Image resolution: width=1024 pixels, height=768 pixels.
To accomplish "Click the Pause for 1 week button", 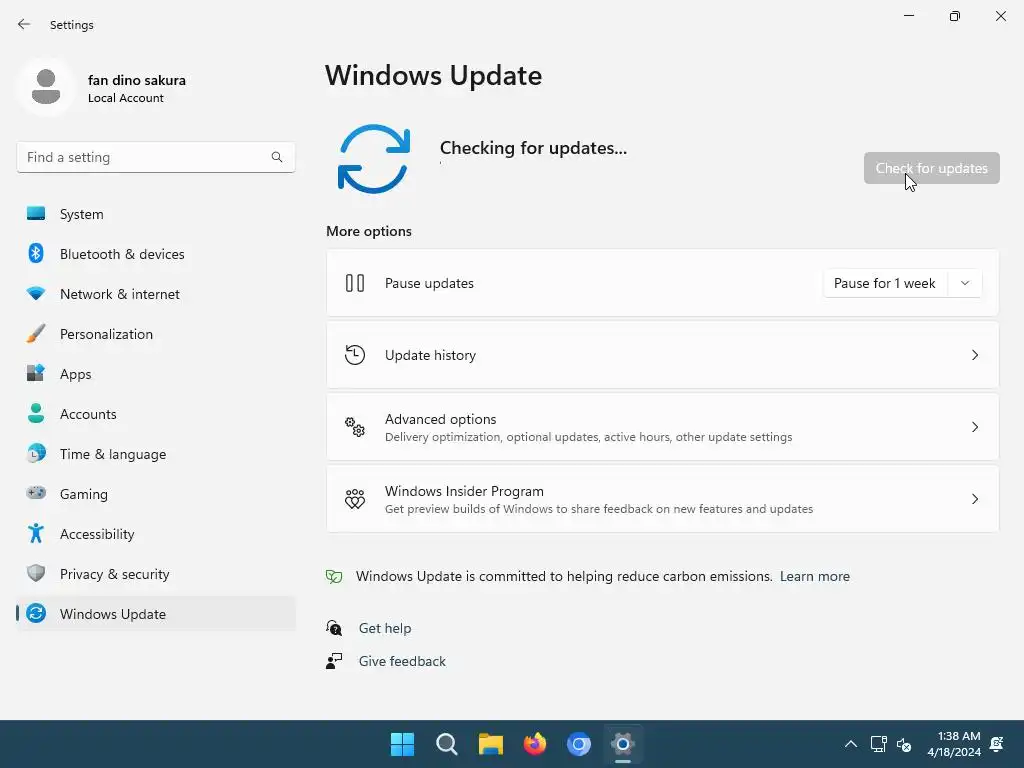I will point(885,283).
